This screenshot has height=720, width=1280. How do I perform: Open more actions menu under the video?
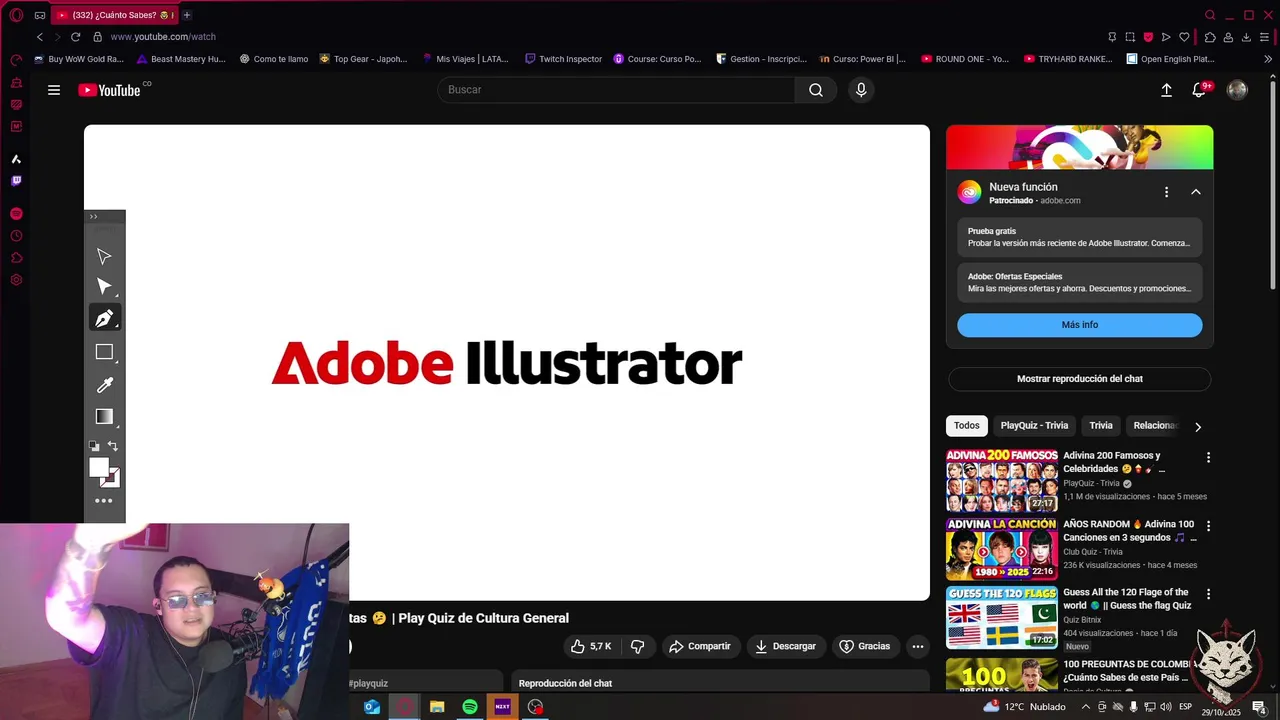click(x=917, y=646)
